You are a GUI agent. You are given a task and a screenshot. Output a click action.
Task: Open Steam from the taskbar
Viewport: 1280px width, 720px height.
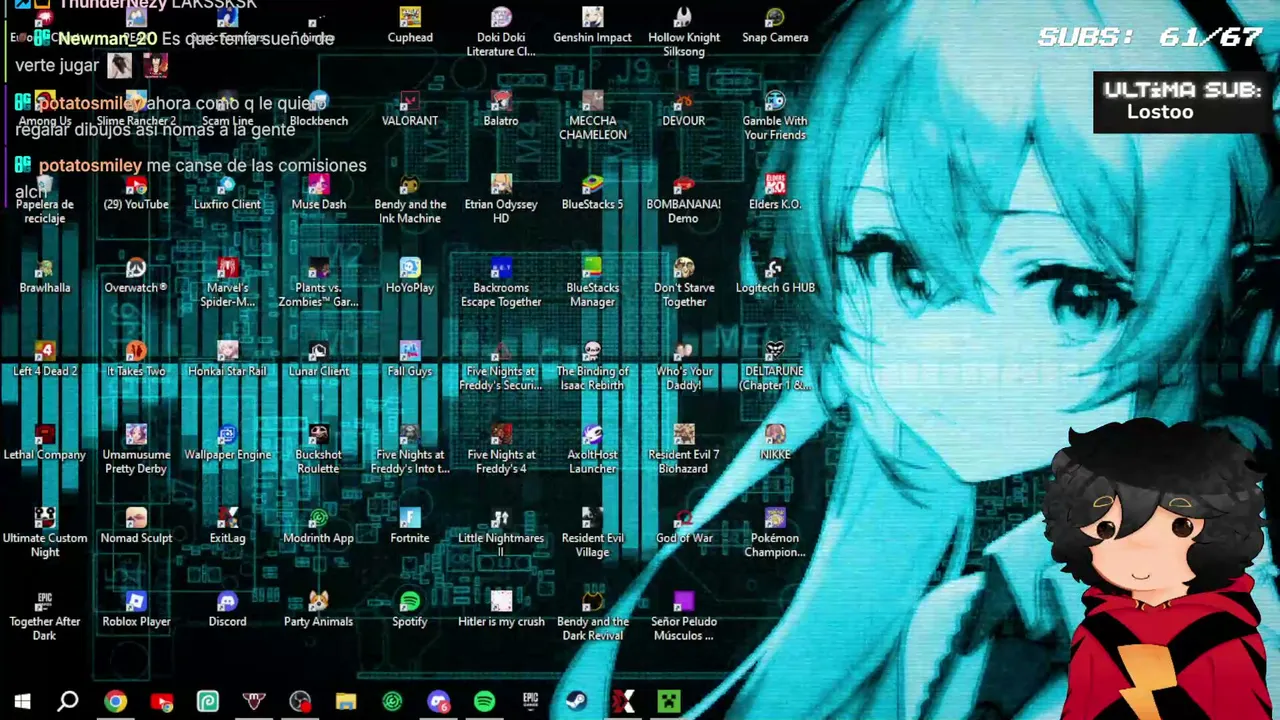click(x=576, y=701)
